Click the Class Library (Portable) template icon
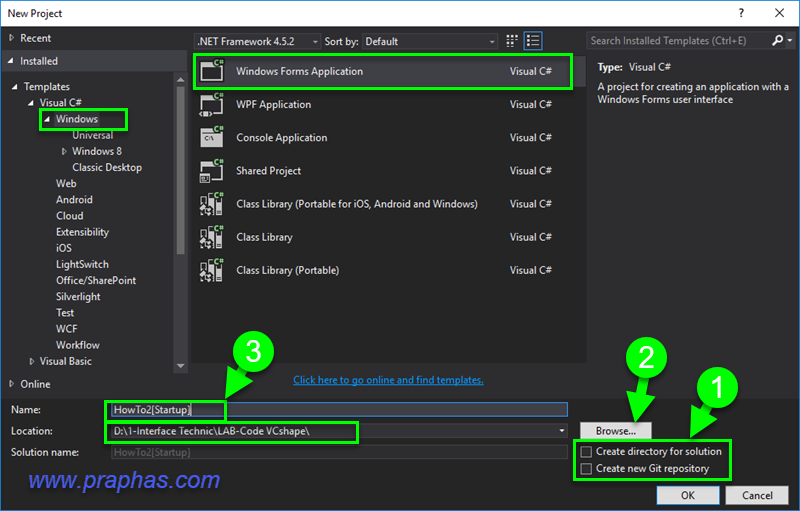800x511 pixels. coord(212,270)
